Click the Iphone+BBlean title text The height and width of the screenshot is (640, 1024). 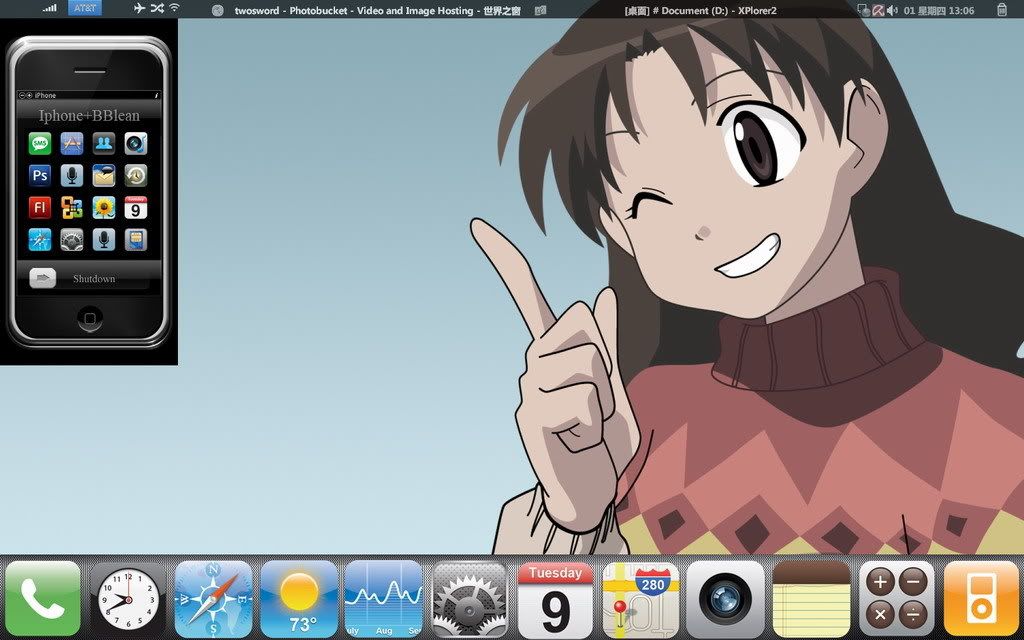tap(89, 116)
